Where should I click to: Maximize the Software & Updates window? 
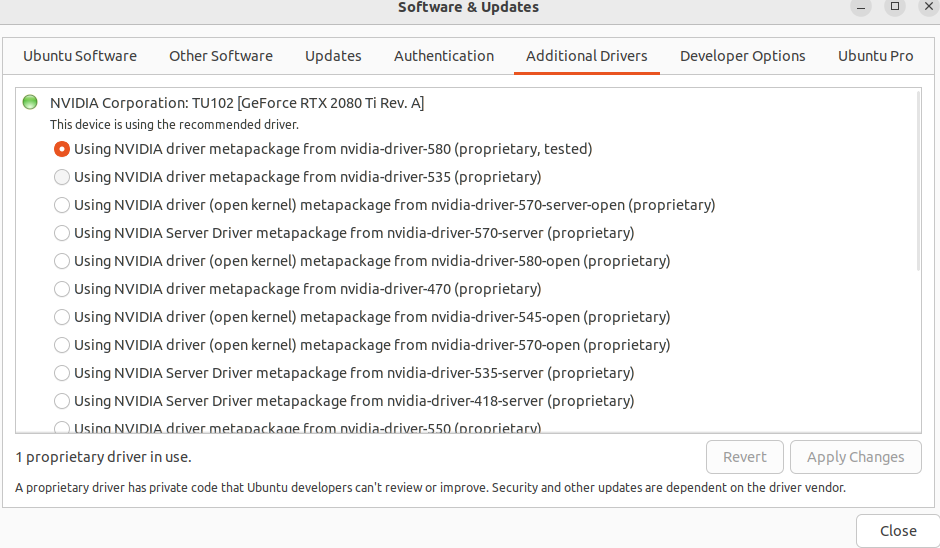(895, 7)
